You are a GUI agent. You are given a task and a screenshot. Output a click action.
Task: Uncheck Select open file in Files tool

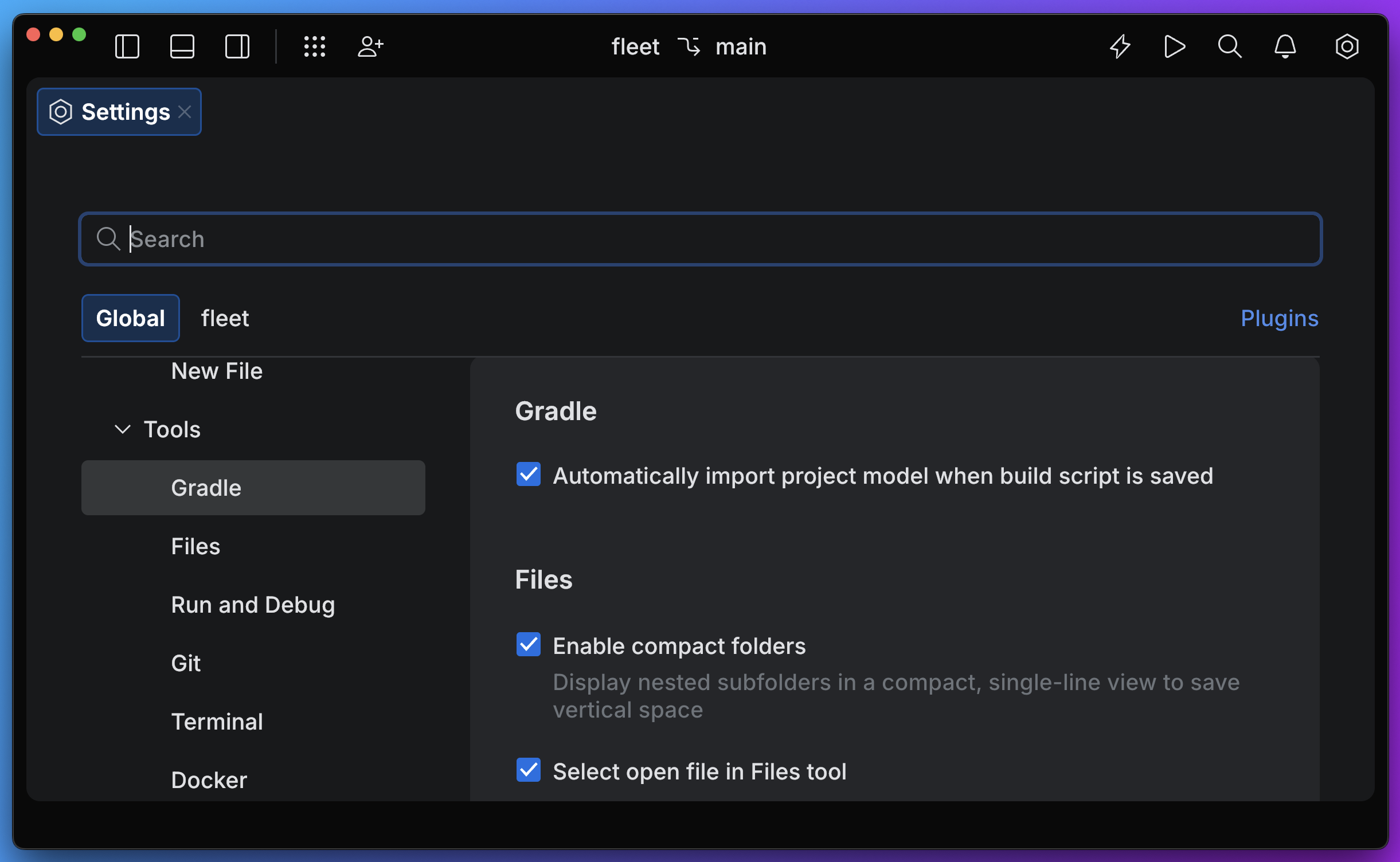pos(529,770)
